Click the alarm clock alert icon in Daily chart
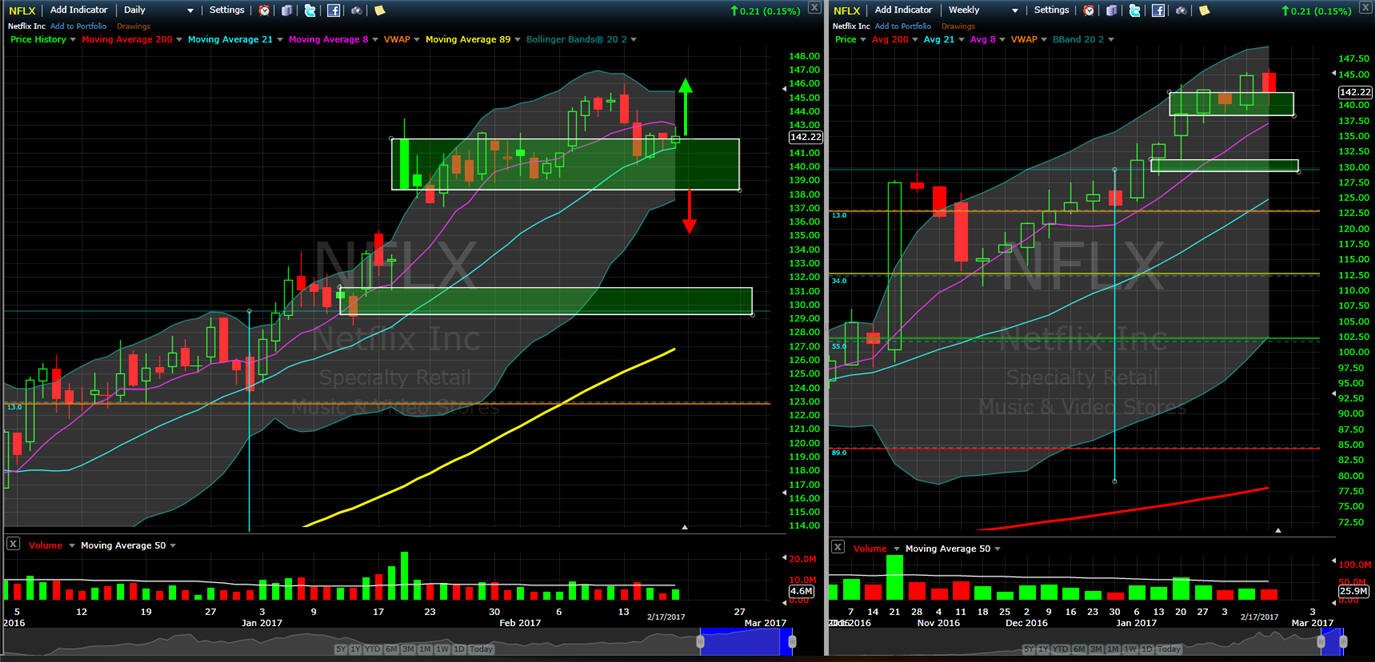Image resolution: width=1375 pixels, height=662 pixels. [264, 10]
